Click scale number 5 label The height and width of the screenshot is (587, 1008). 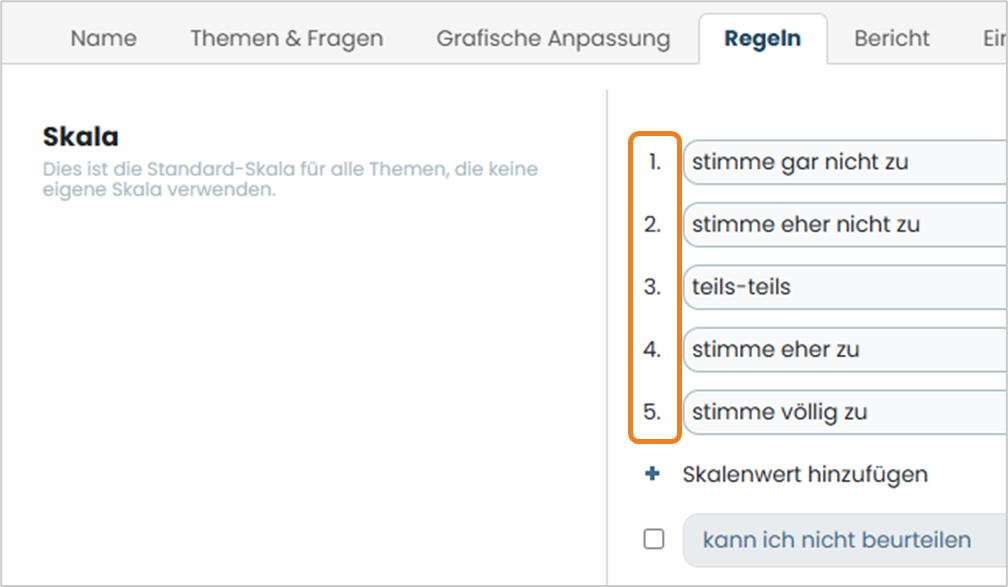[x=652, y=411]
